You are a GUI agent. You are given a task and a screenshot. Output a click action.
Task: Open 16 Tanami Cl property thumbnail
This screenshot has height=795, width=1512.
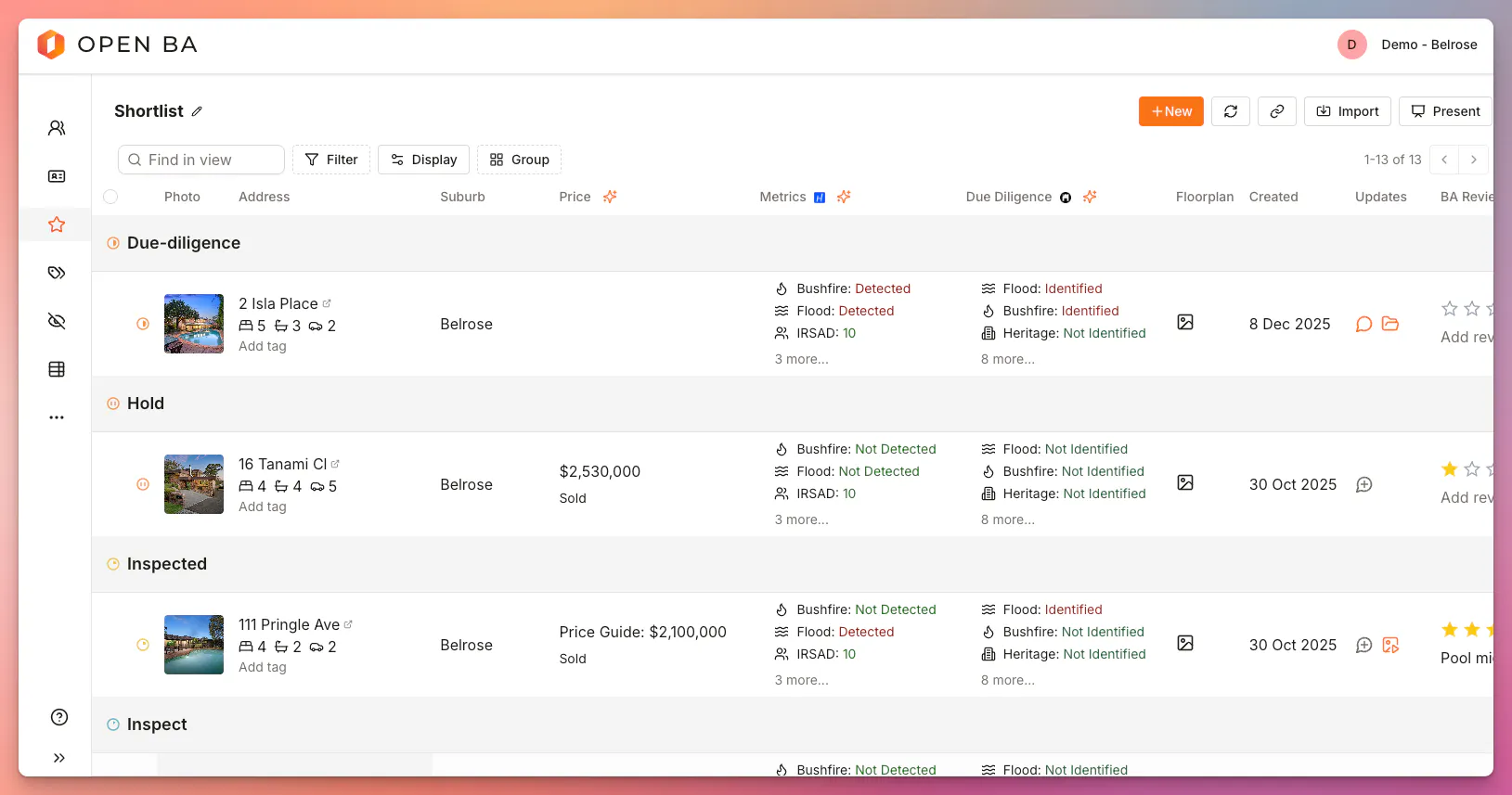[194, 484]
